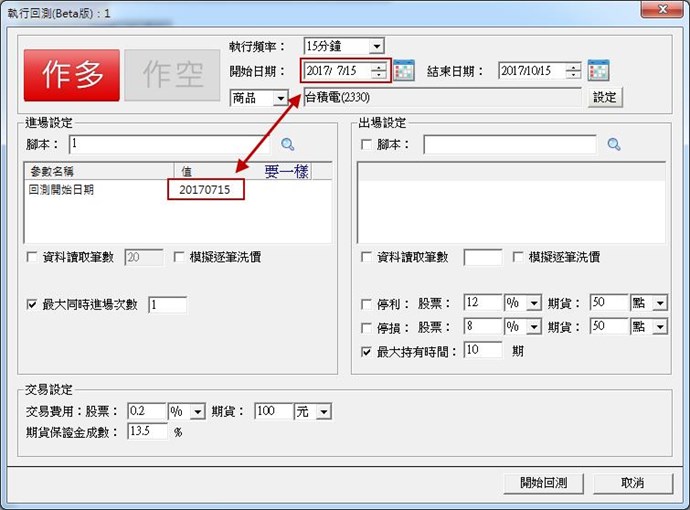Click the 期貨保證金成數 field 13.5
The image size is (690, 510).
(147, 431)
